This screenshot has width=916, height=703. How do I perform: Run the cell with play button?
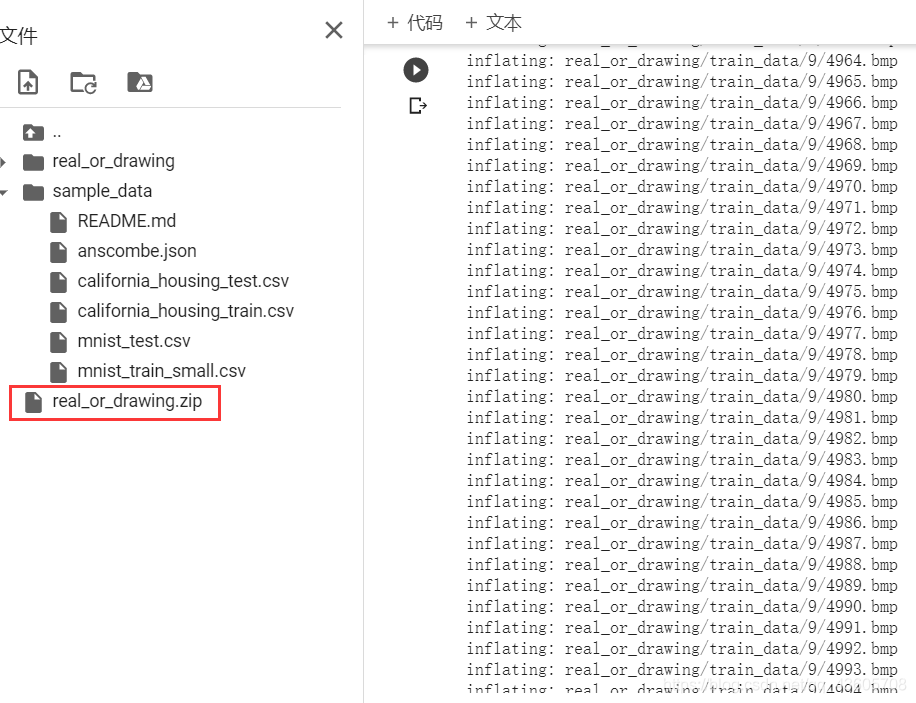click(416, 70)
